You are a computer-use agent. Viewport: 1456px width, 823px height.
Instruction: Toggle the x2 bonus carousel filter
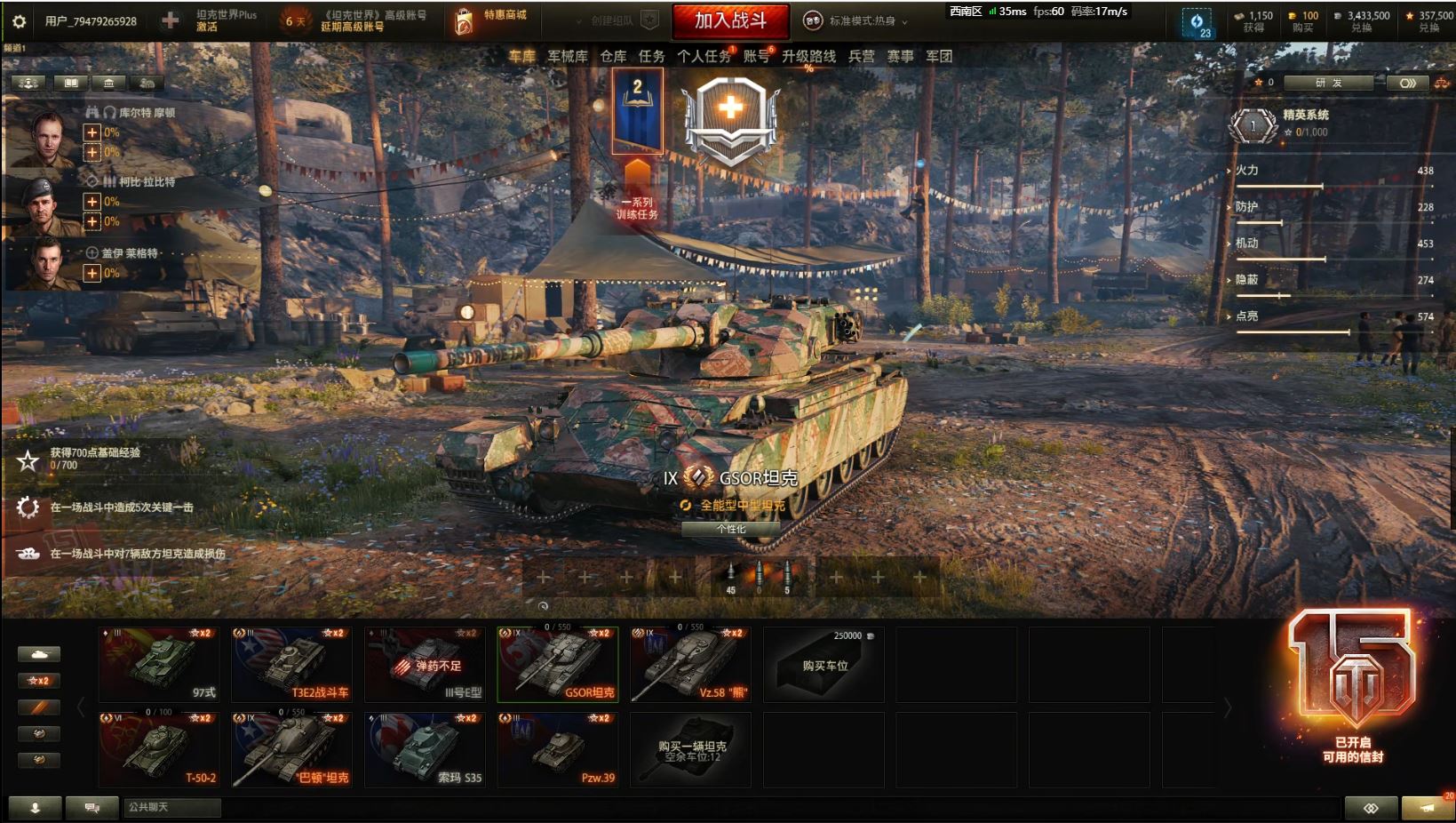[x=39, y=681]
